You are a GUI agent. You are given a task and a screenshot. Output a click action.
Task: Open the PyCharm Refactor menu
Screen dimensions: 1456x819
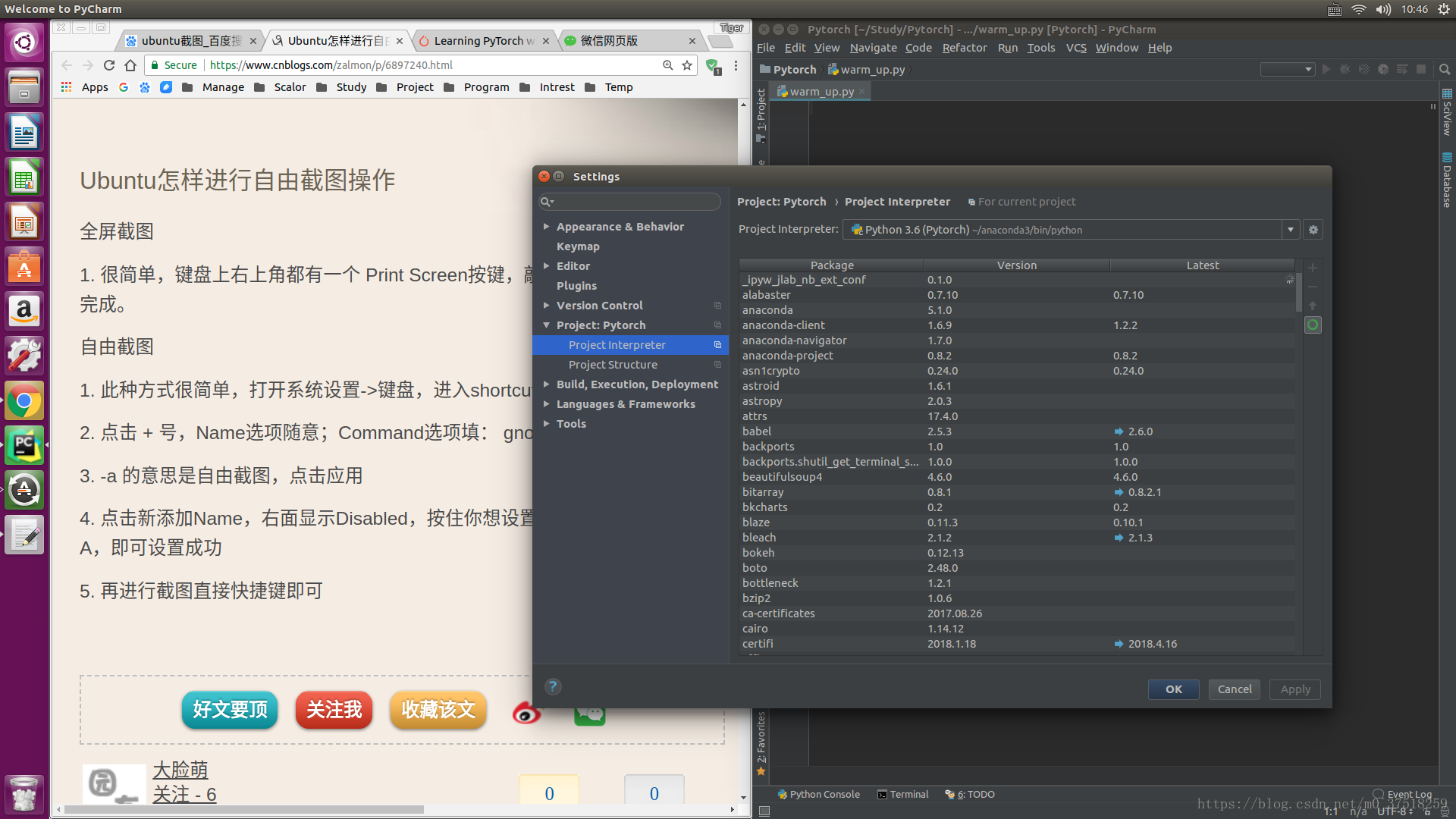tap(964, 48)
